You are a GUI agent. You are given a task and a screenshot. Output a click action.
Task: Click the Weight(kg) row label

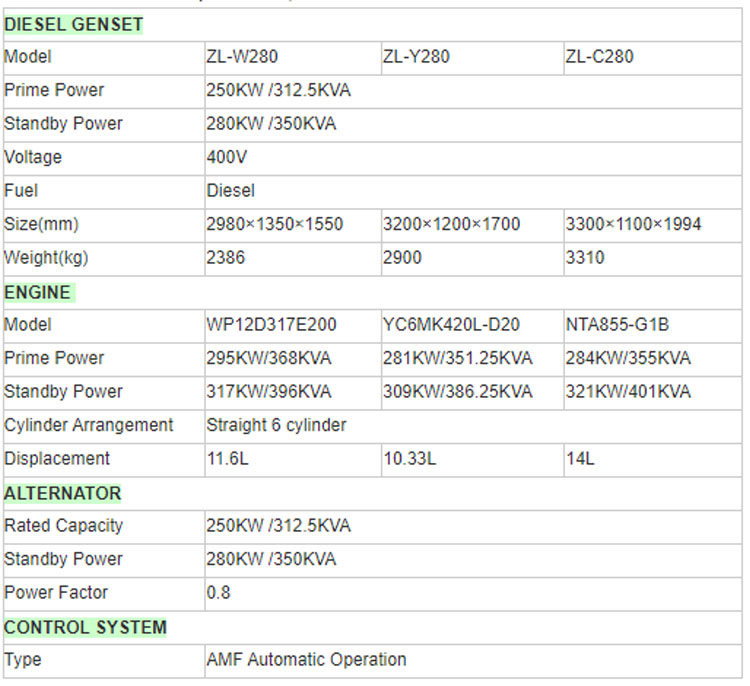[x=46, y=258]
